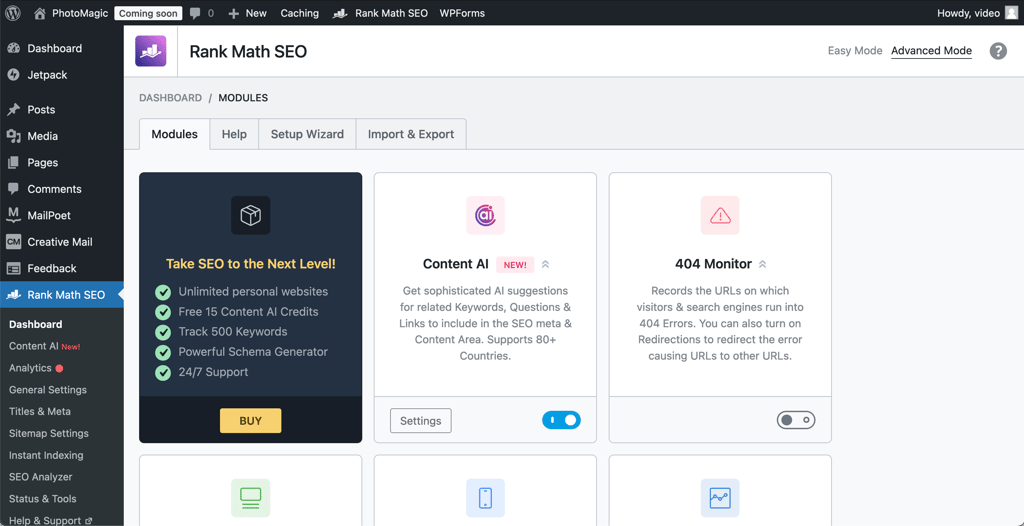The width and height of the screenshot is (1024, 526).
Task: Click the user avatar next to Howdy, video
Action: coord(1011,12)
